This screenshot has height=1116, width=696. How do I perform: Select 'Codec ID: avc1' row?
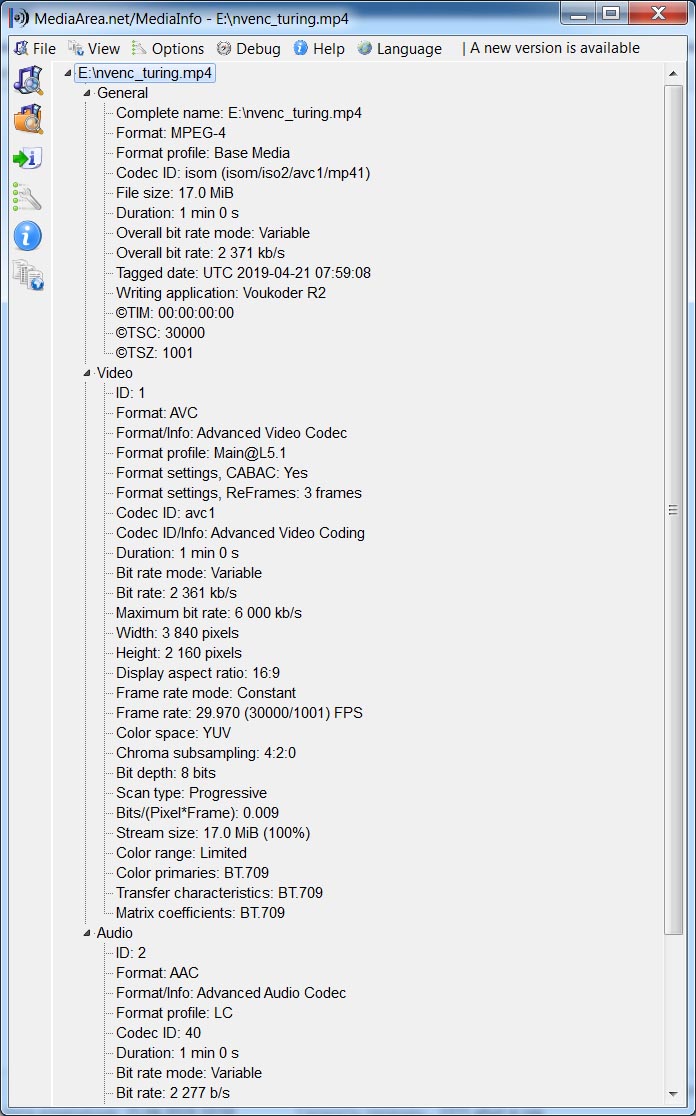pyautogui.click(x=166, y=512)
